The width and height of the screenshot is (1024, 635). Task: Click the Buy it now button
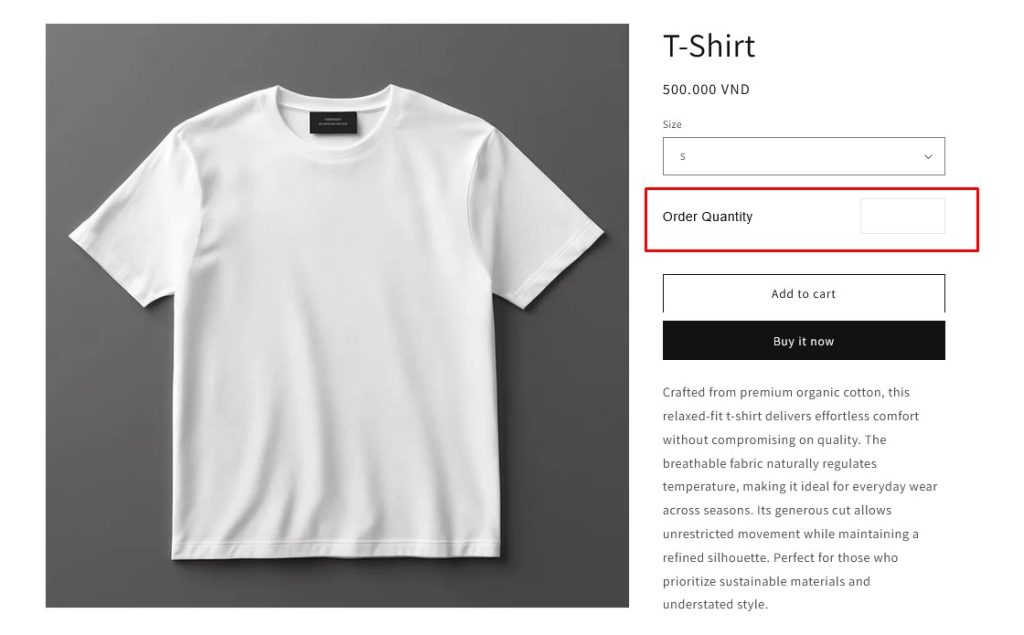[803, 340]
